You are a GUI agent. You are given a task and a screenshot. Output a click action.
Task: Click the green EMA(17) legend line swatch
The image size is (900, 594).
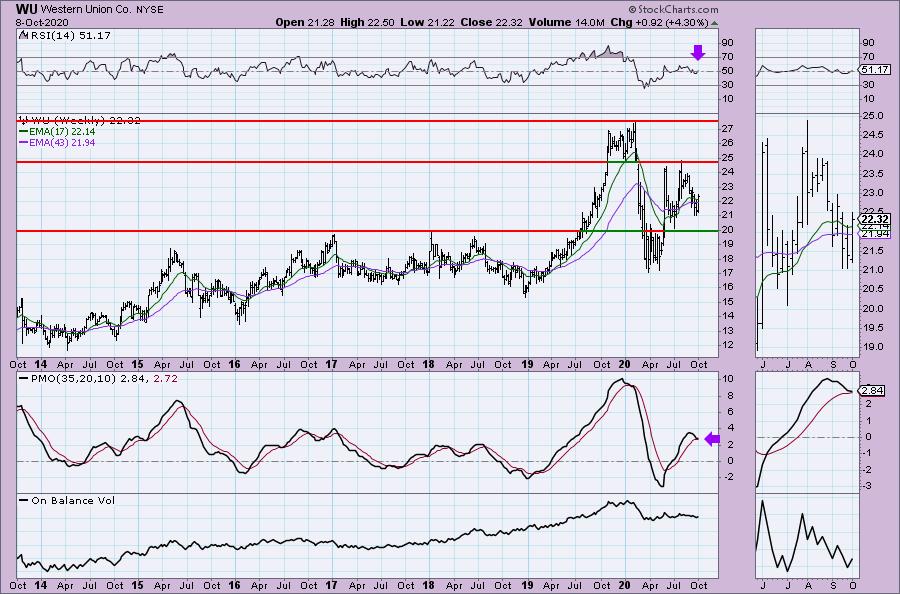pyautogui.click(x=24, y=131)
